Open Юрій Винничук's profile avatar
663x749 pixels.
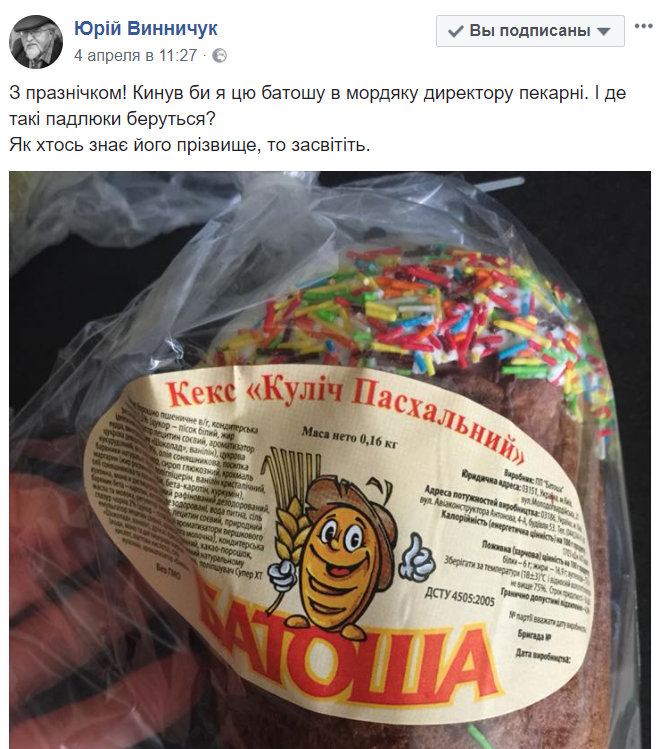36,42
